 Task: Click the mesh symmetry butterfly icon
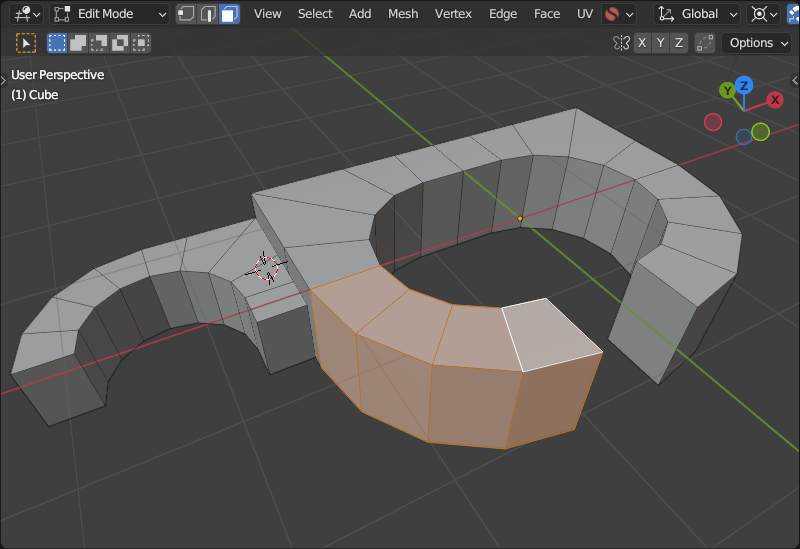click(x=621, y=43)
